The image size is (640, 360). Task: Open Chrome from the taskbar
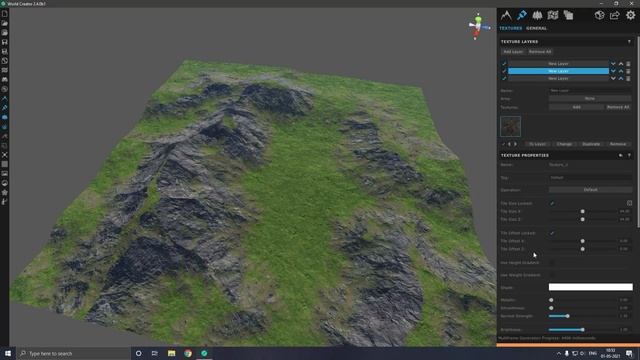[x=188, y=353]
